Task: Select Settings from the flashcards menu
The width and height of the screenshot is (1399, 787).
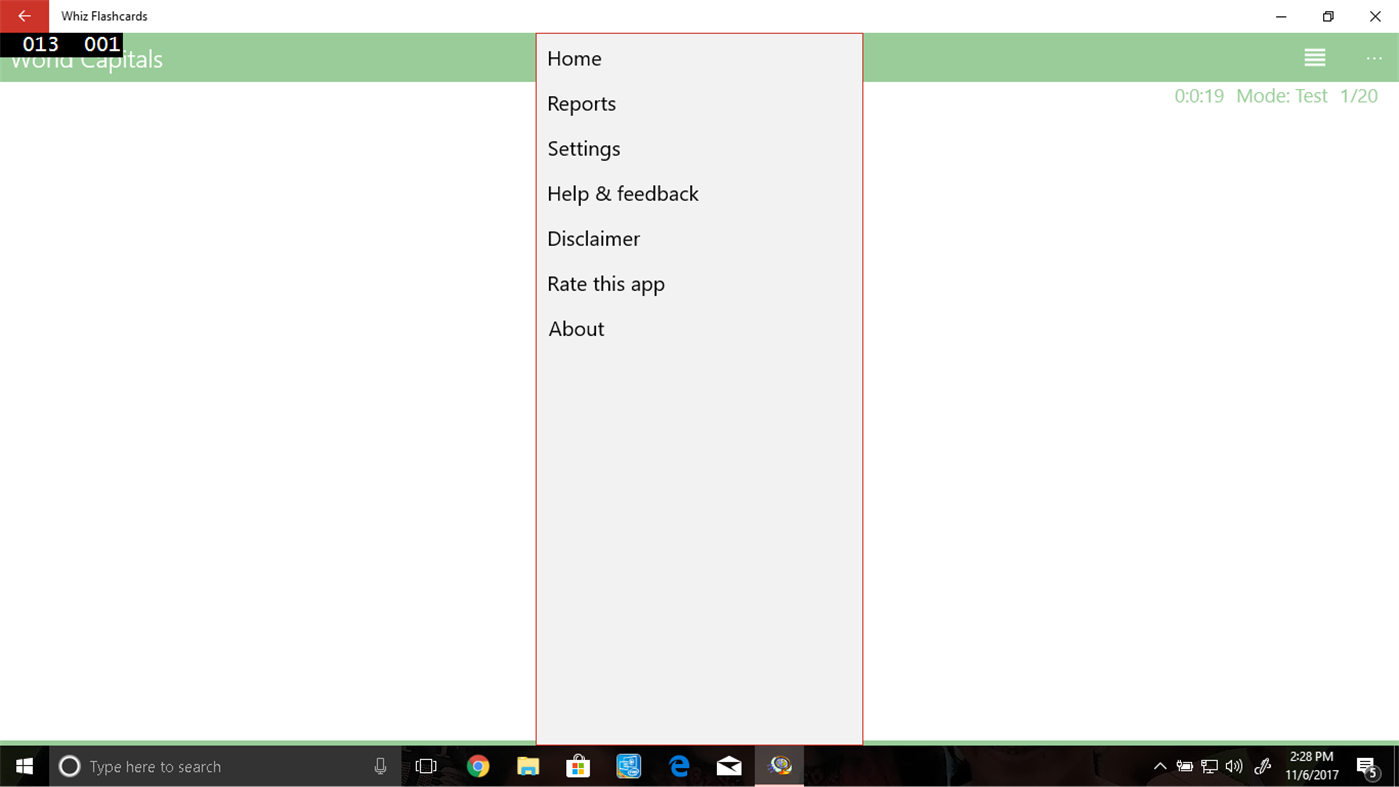Action: (583, 148)
